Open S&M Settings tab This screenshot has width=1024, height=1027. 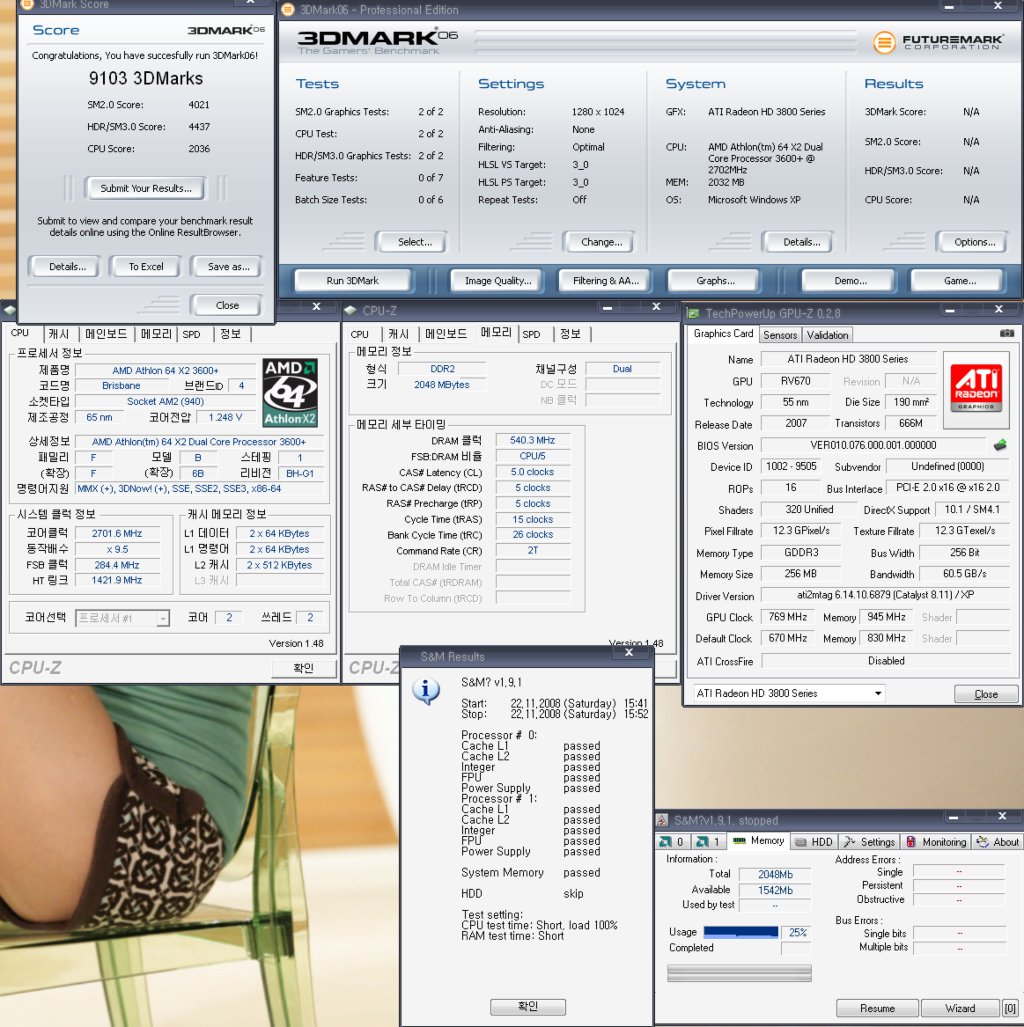869,842
